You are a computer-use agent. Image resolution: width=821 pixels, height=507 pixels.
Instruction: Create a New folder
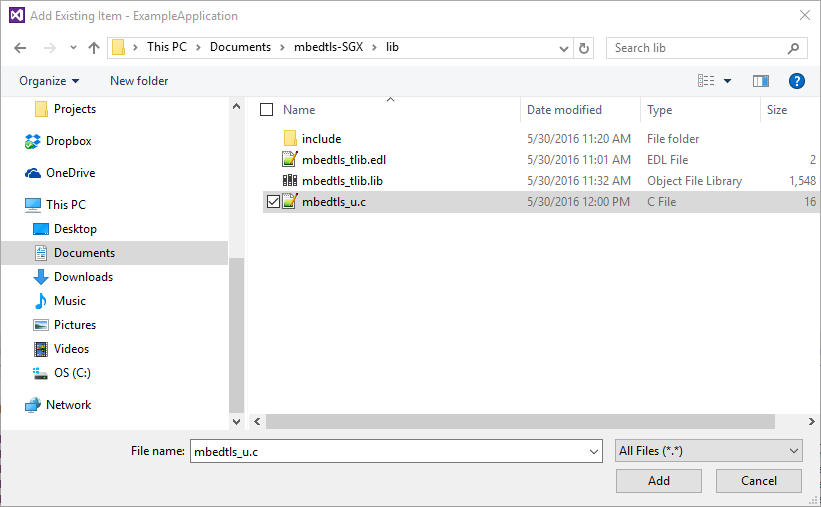[x=139, y=81]
